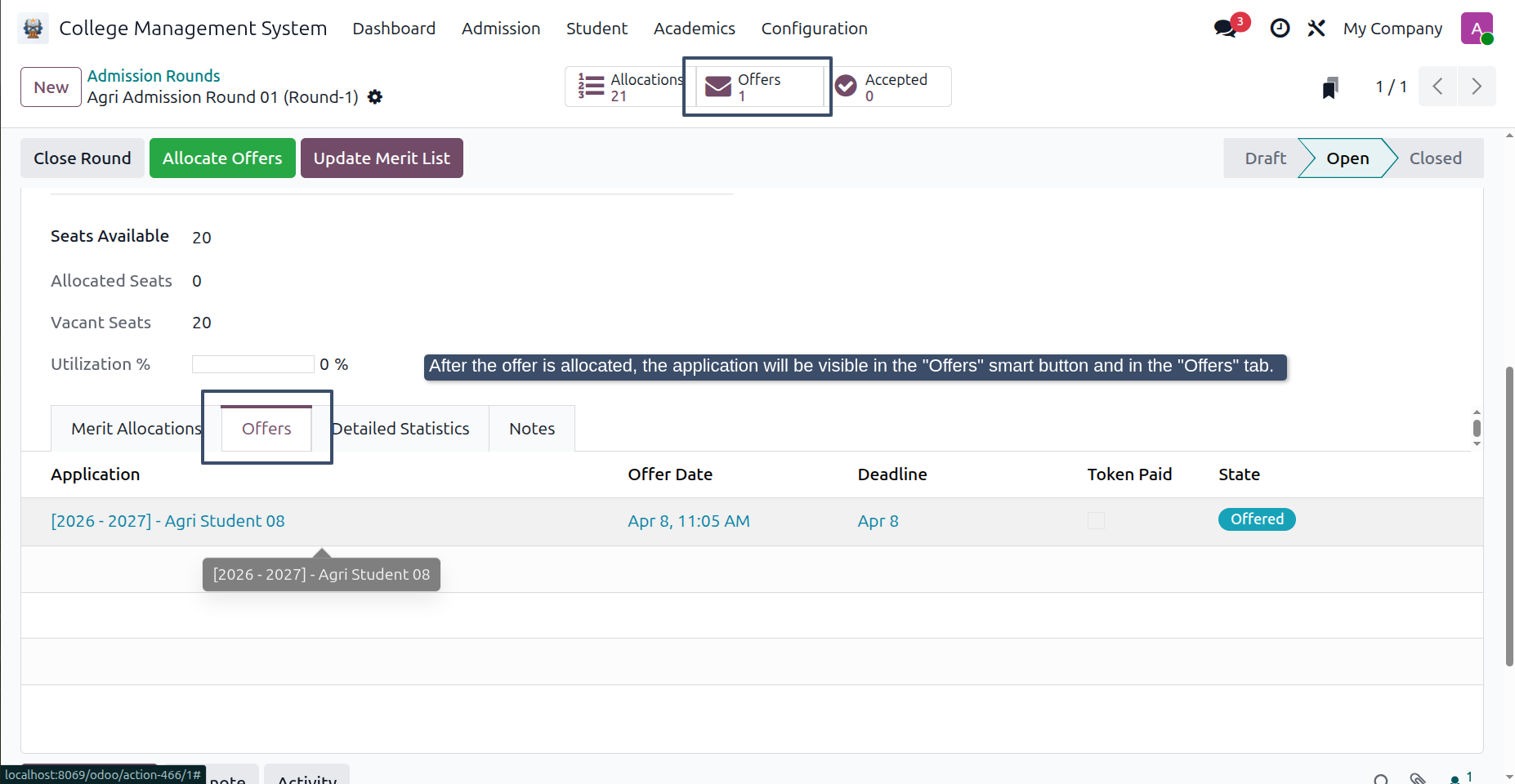Open the Dashboard menu
Screen dimensions: 1515x784
point(394,29)
